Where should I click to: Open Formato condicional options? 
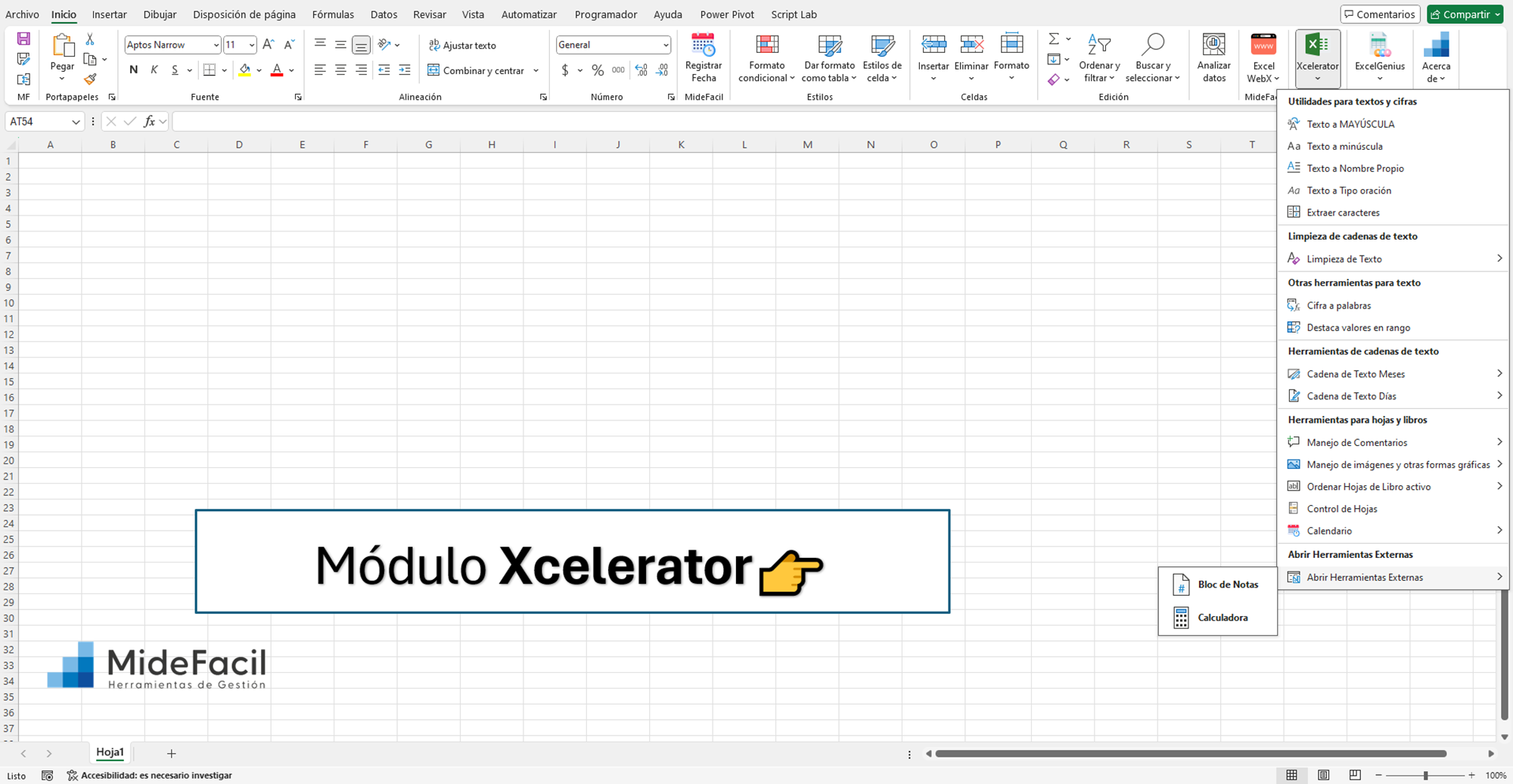pos(766,58)
